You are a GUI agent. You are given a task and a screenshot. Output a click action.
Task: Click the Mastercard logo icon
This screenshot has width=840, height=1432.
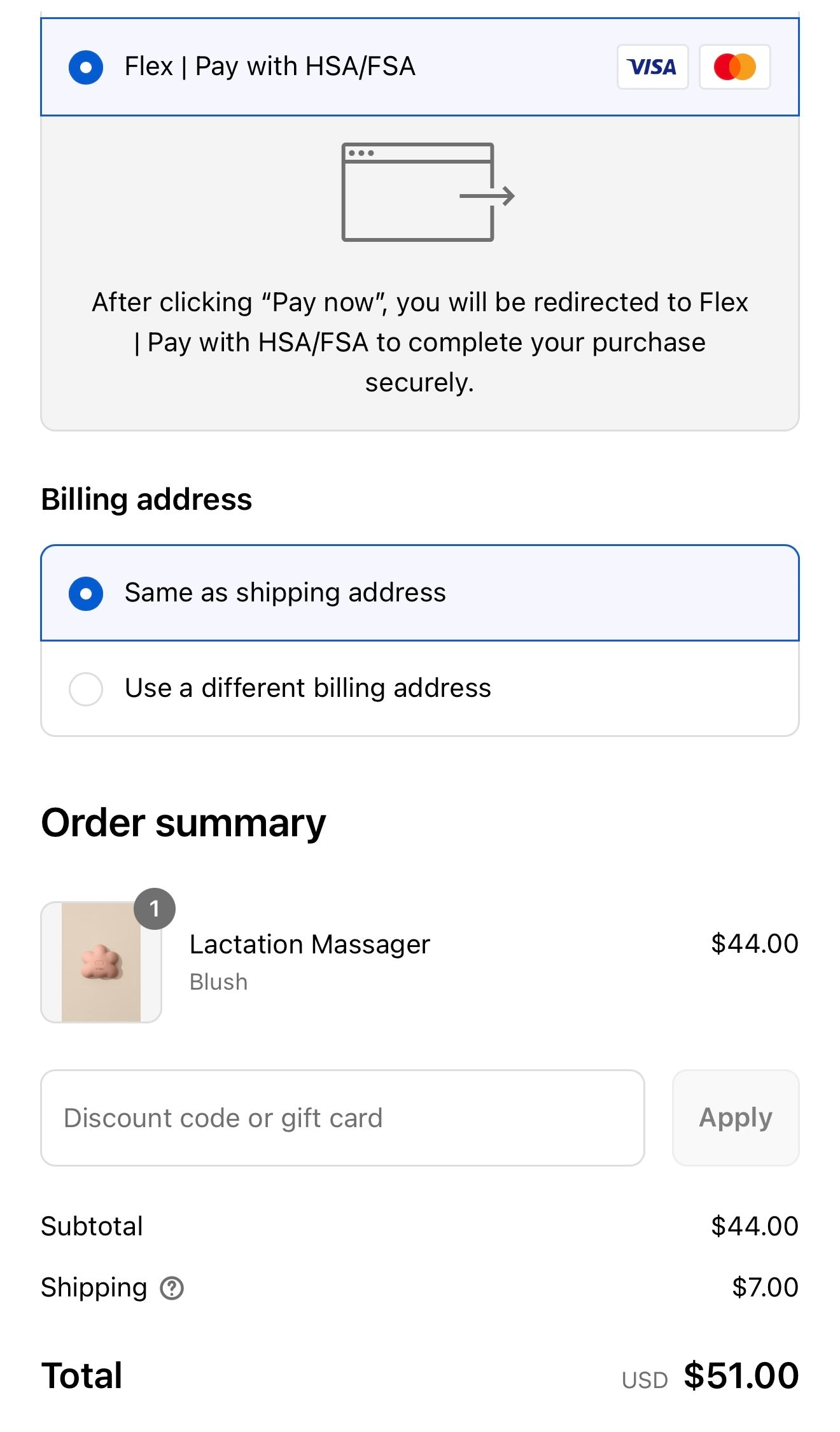tap(734, 67)
